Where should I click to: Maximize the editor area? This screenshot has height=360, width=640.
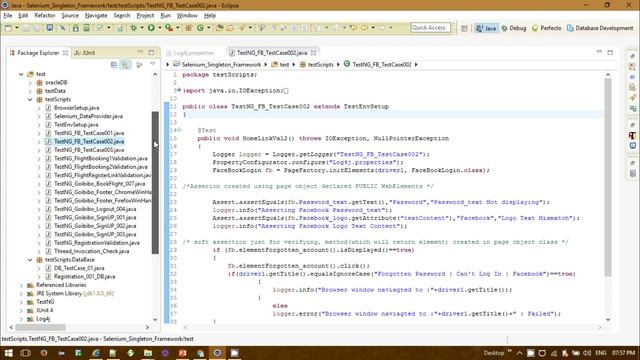[x=610, y=52]
